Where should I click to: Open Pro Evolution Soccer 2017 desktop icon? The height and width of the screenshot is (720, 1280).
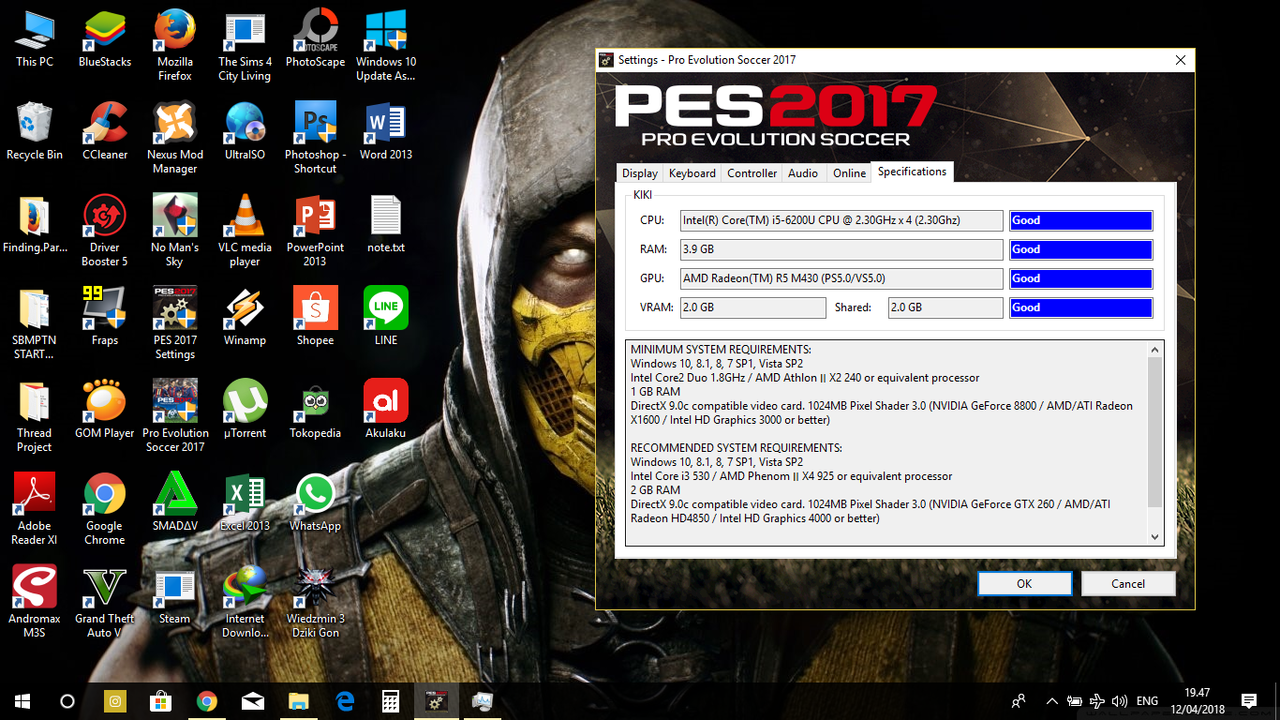pyautogui.click(x=175, y=418)
